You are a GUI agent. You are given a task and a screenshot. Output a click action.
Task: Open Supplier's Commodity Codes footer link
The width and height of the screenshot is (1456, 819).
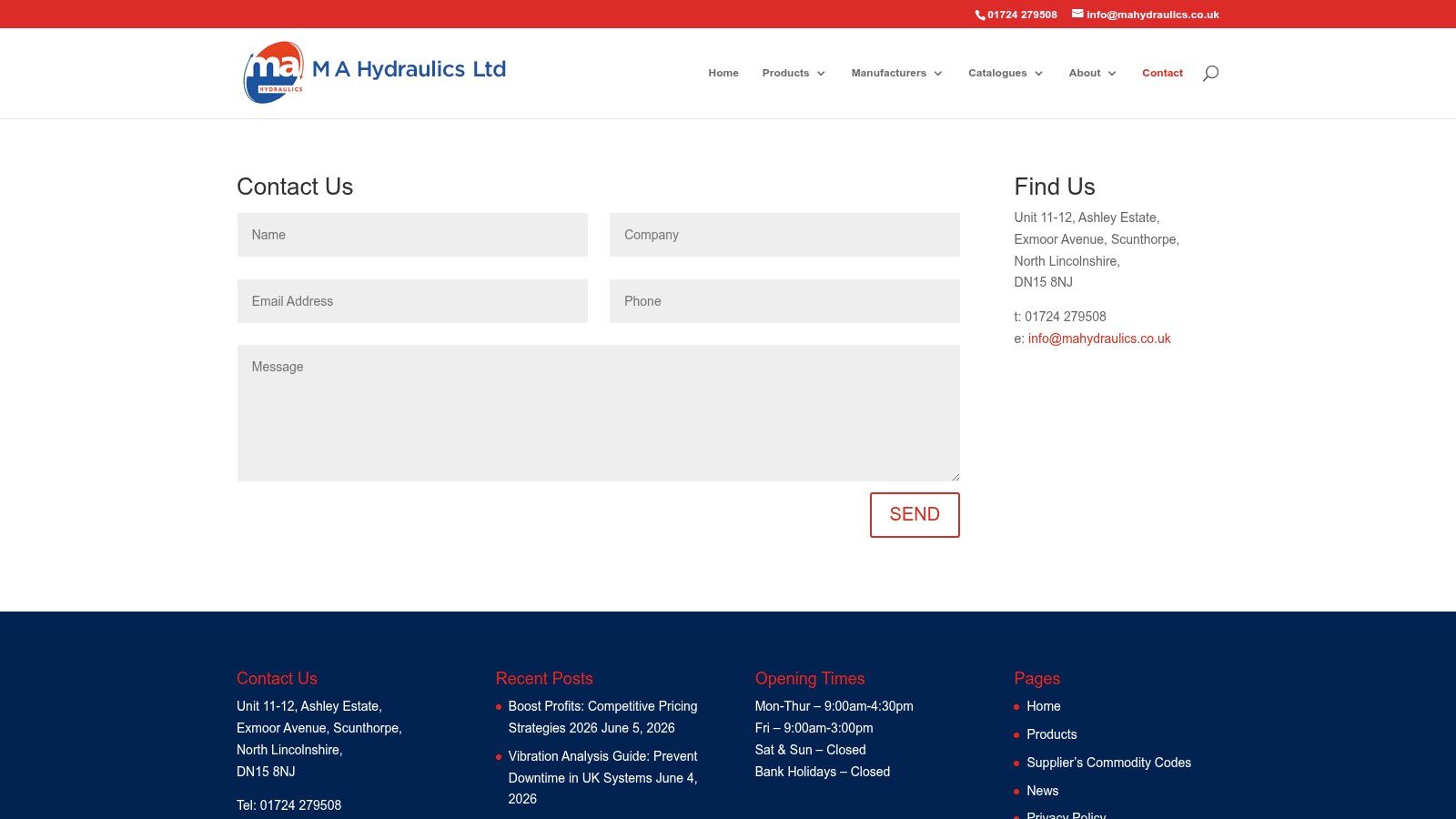point(1108,763)
